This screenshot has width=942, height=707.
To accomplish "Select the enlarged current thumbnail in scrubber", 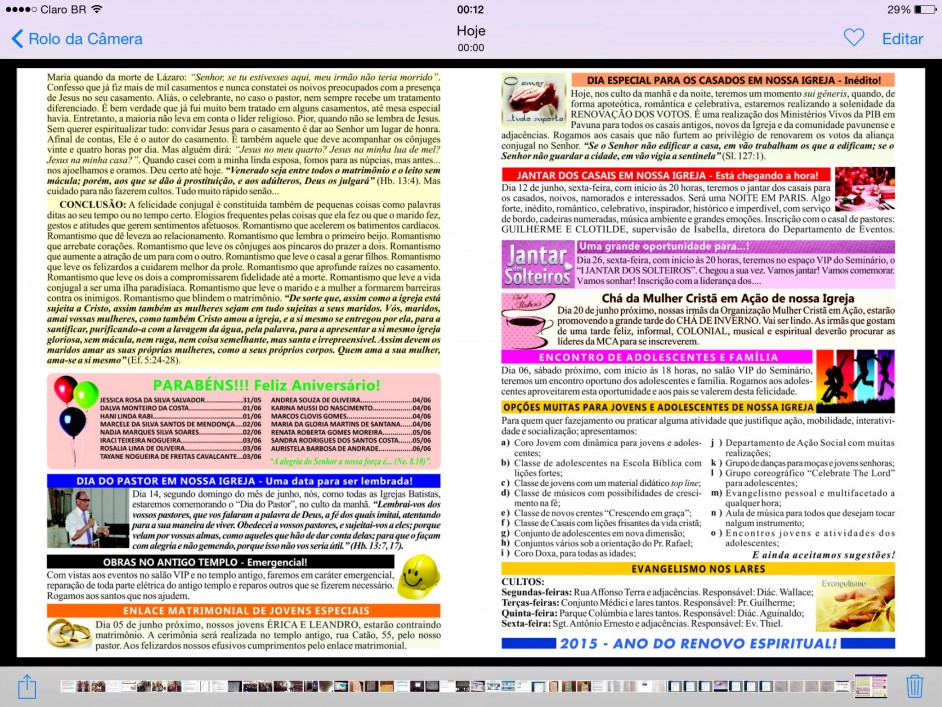I will coord(871,686).
